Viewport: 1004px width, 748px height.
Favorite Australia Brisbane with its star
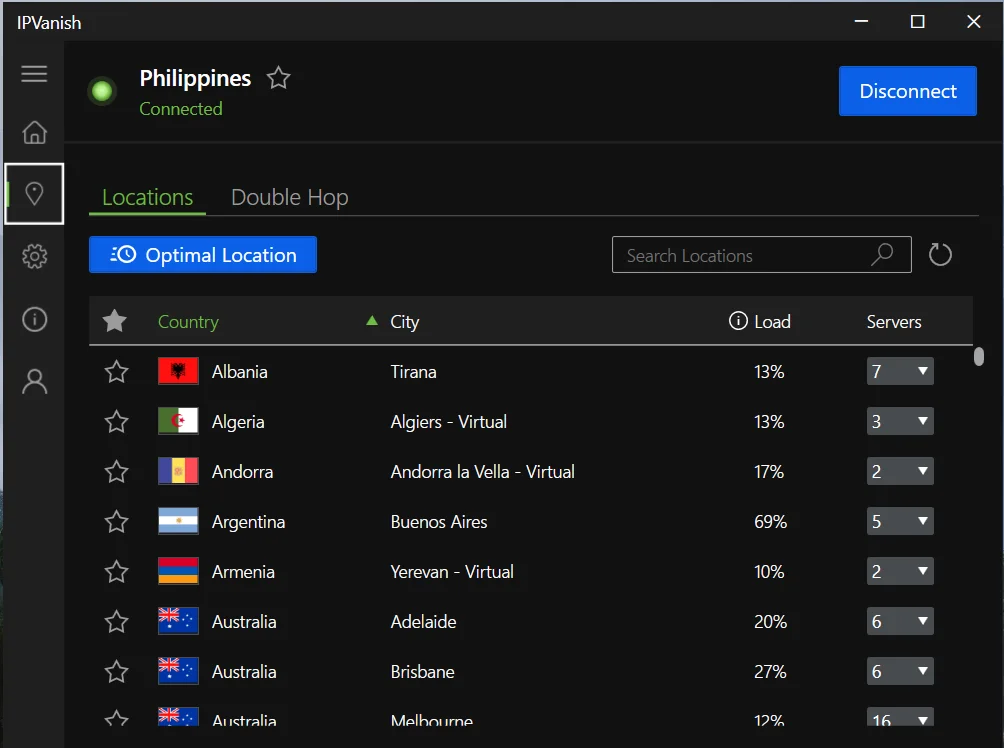117,671
